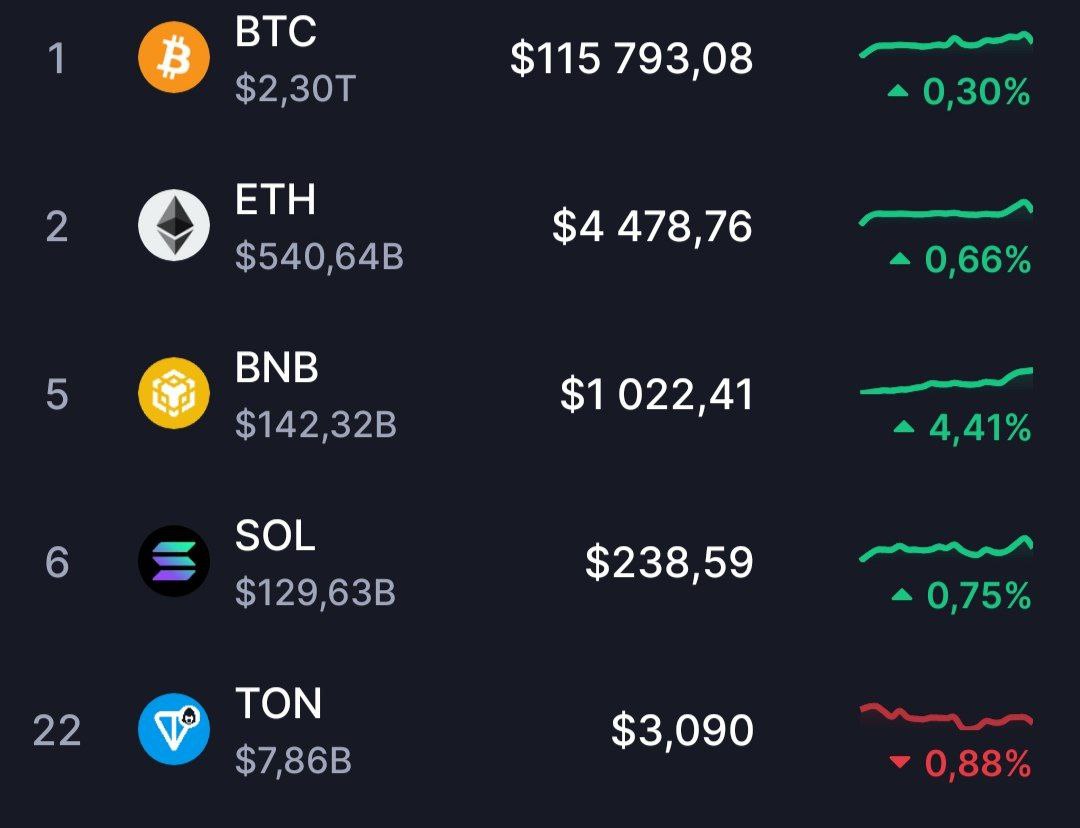Screen dimensions: 1080x828
Task: Tap the Ethereum diamond logo icon
Action: (174, 225)
